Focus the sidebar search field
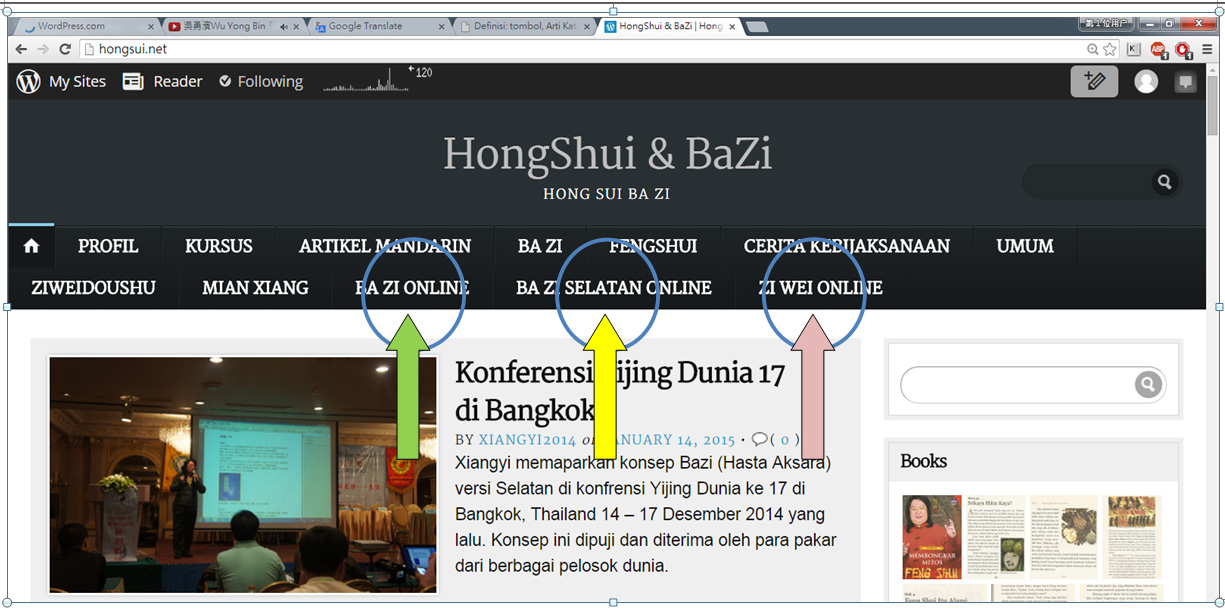 1018,384
